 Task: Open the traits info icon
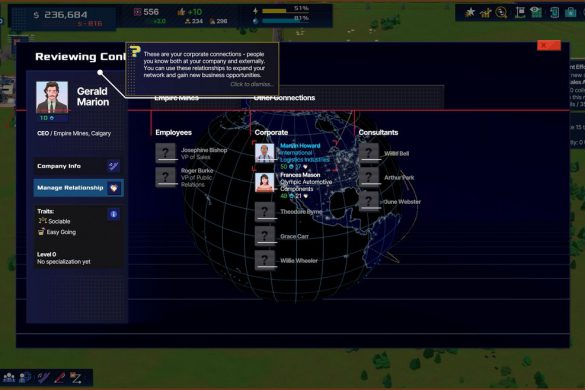[114, 214]
